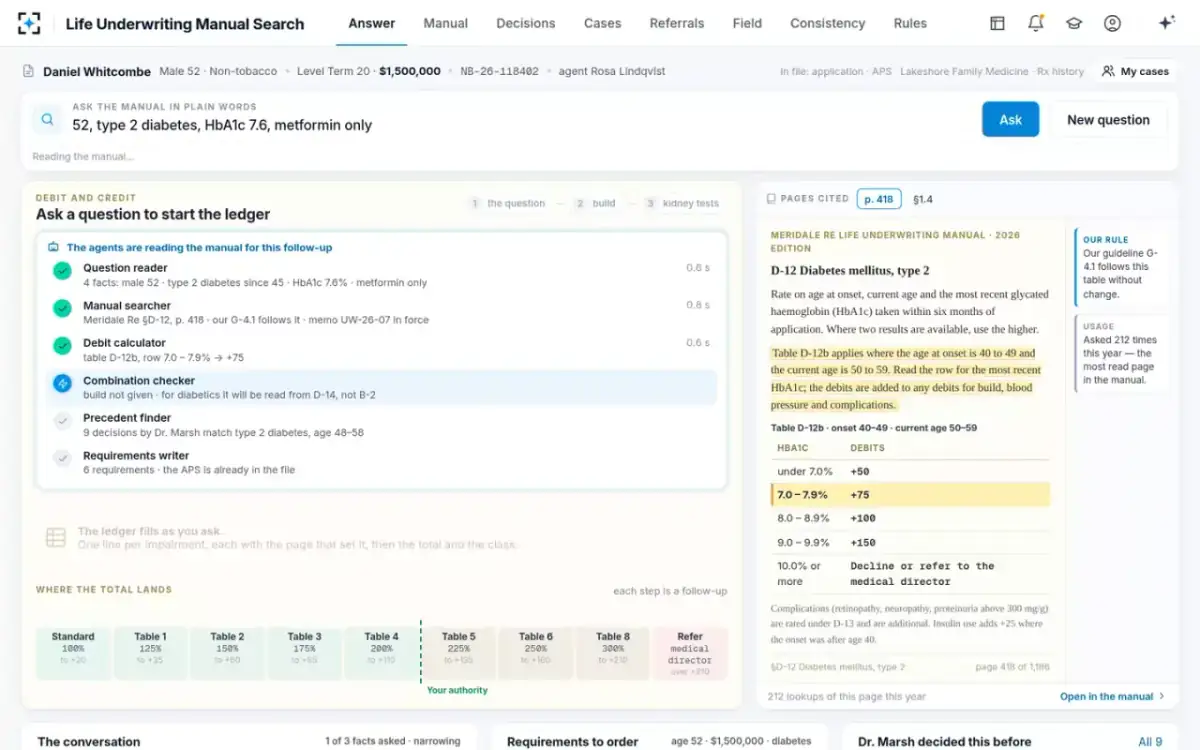Screen dimensions: 1200x750
Task: Jump to step 3 kidney tests
Action: click(682, 203)
